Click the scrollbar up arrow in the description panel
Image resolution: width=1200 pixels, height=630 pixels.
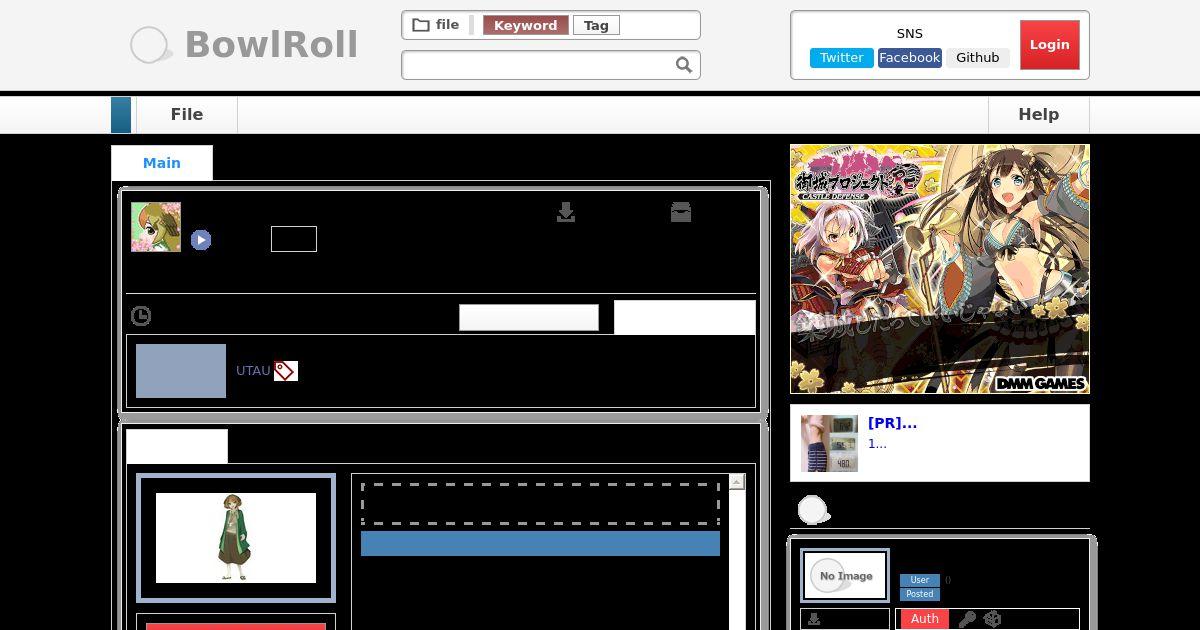coord(737,482)
